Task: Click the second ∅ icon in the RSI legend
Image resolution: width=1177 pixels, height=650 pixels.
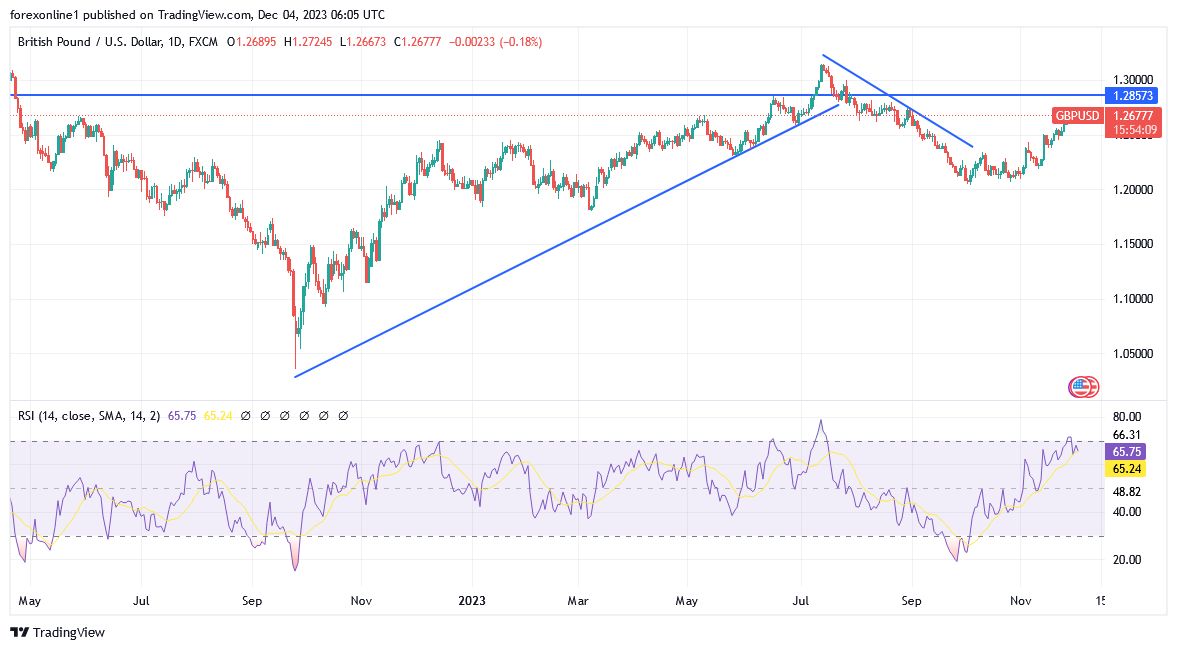Action: point(265,415)
